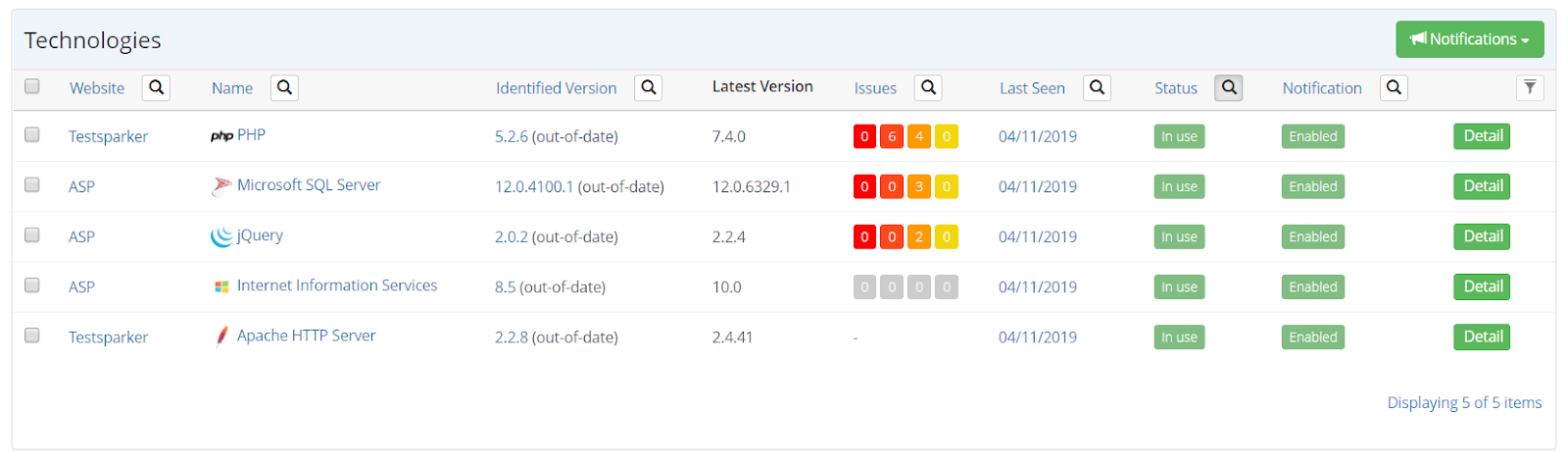
Task: Click the 12.0.4100.1 identified version link
Action: tap(534, 186)
